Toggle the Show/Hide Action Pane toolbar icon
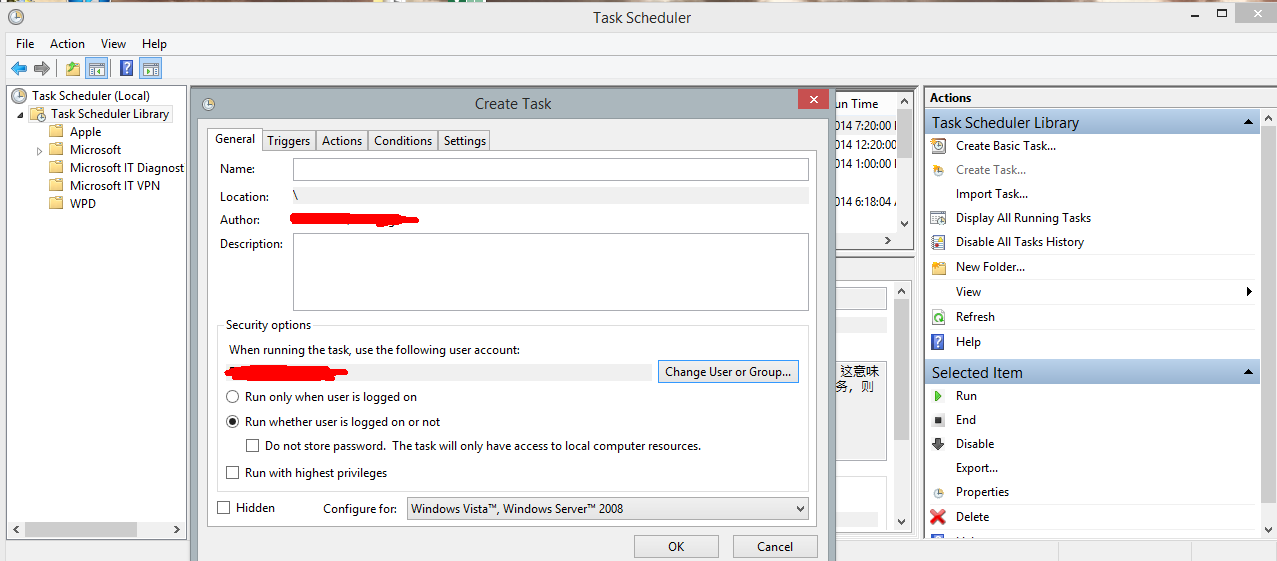1277x561 pixels. [x=151, y=69]
